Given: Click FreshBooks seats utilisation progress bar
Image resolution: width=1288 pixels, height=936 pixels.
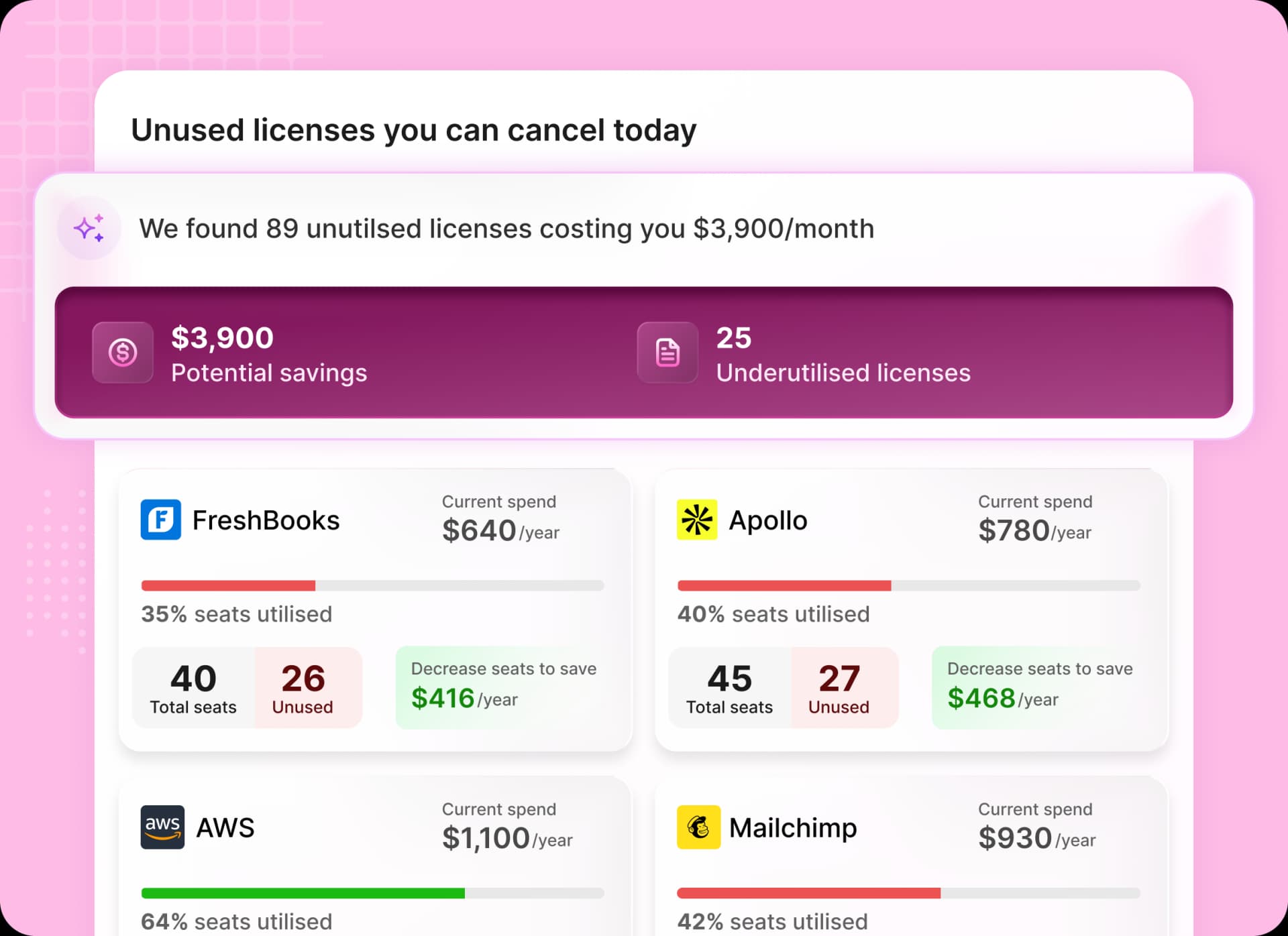Looking at the screenshot, I should point(372,585).
